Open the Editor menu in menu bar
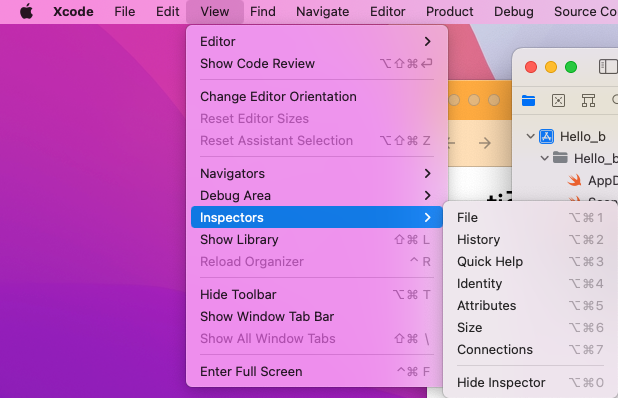 point(387,11)
